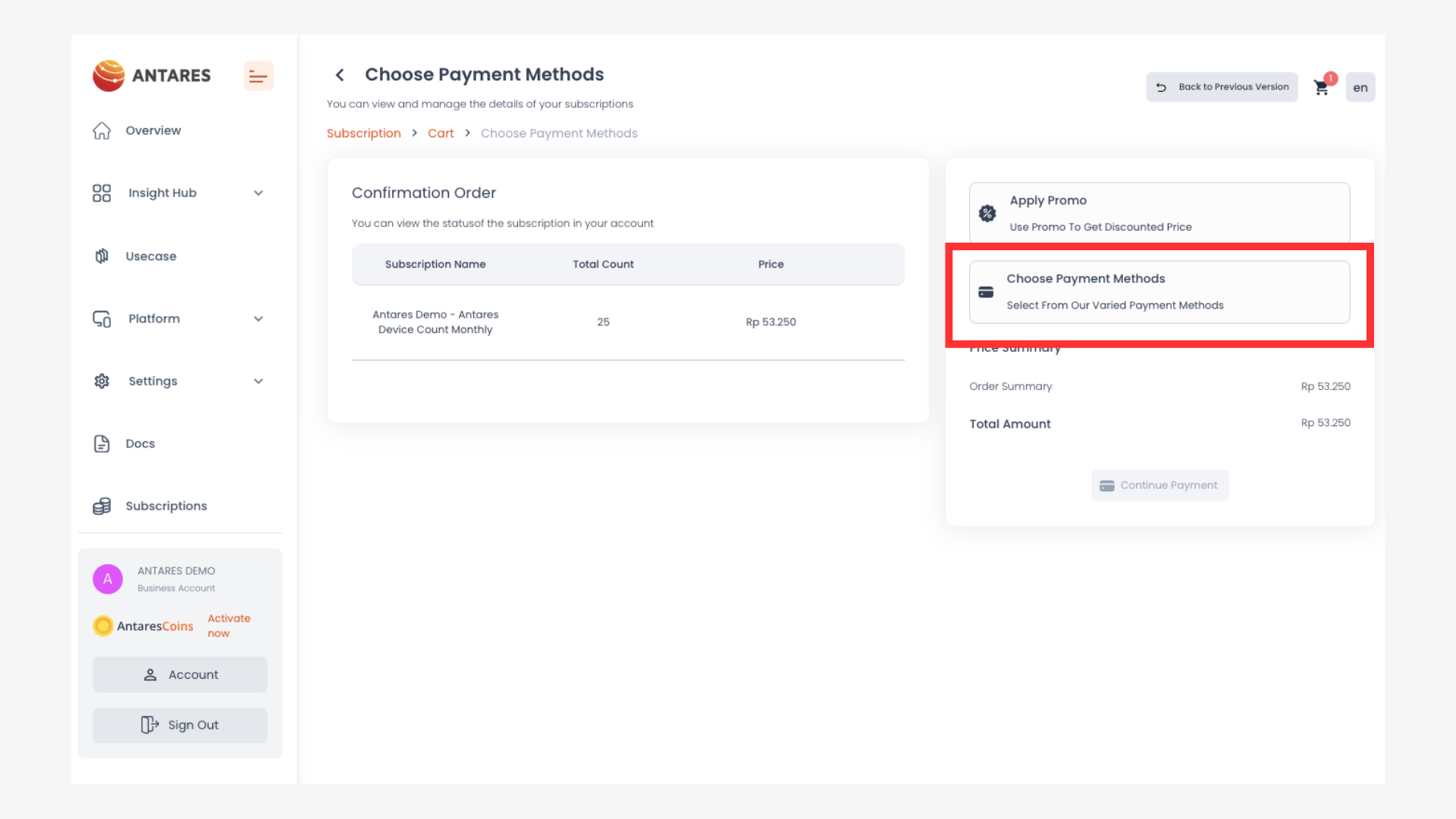Viewport: 1456px width, 819px height.
Task: Click the shopping cart icon
Action: [x=1322, y=88]
